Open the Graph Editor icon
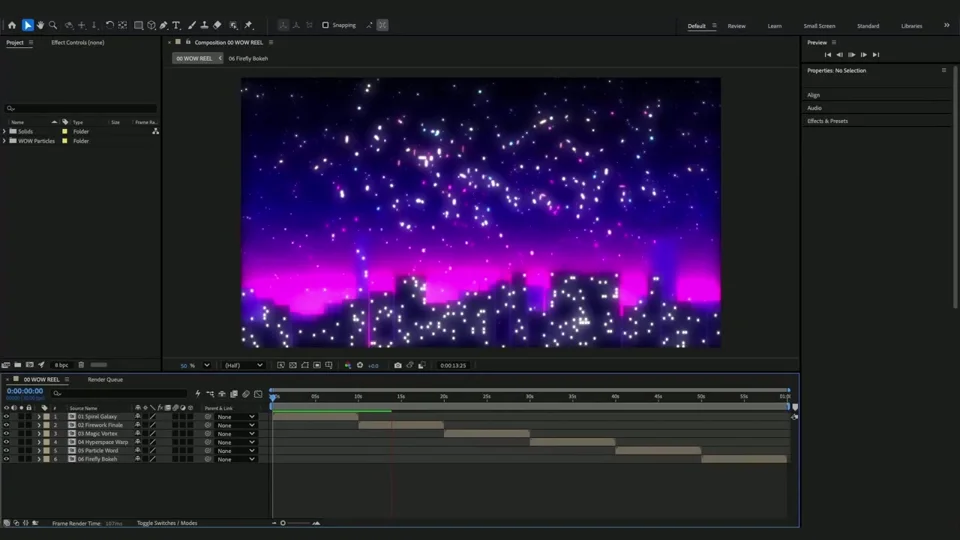Screen dimensions: 960x540 click(x=258, y=394)
